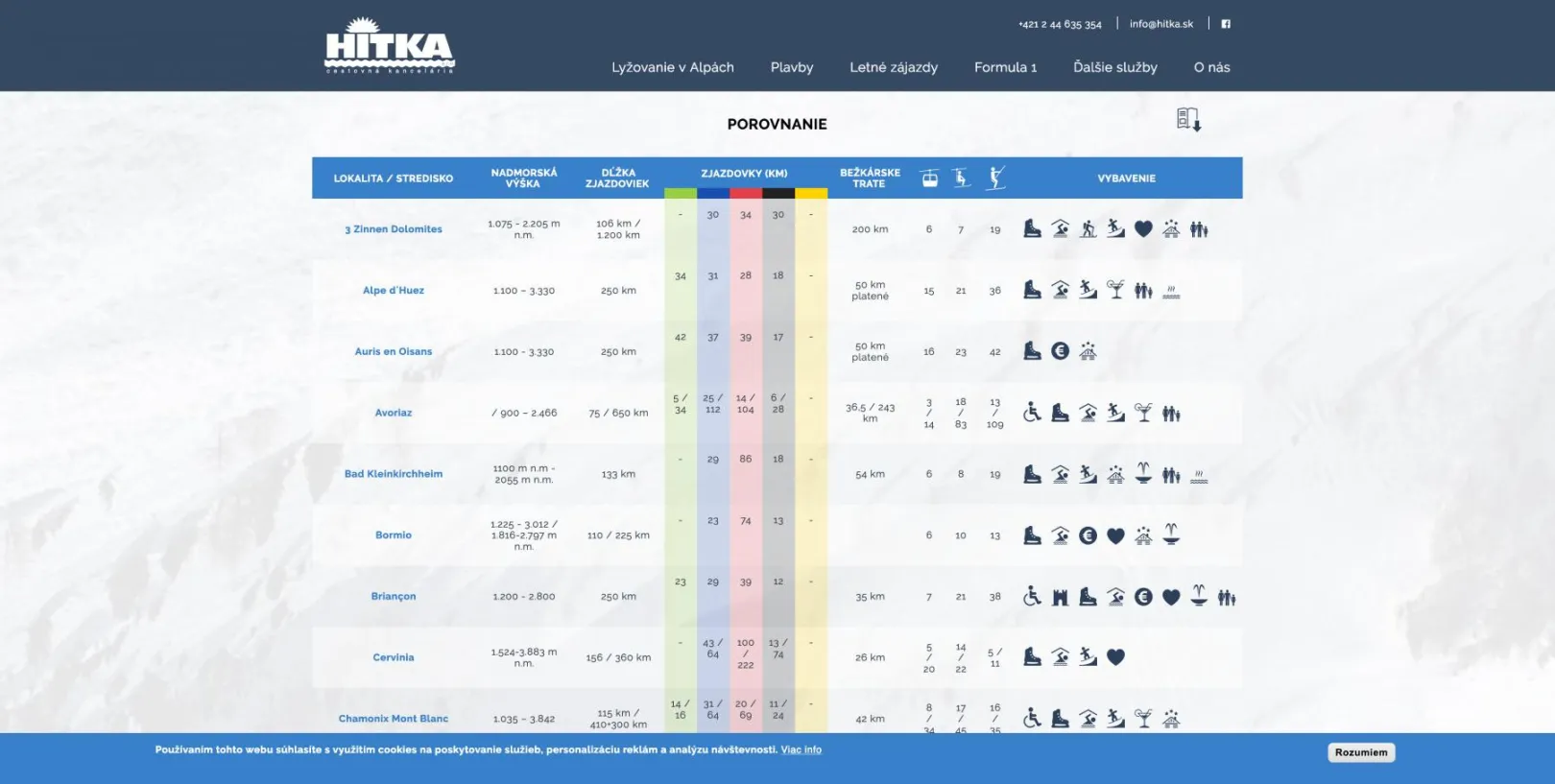
Task: Open the Facebook page icon in header
Action: [1226, 24]
